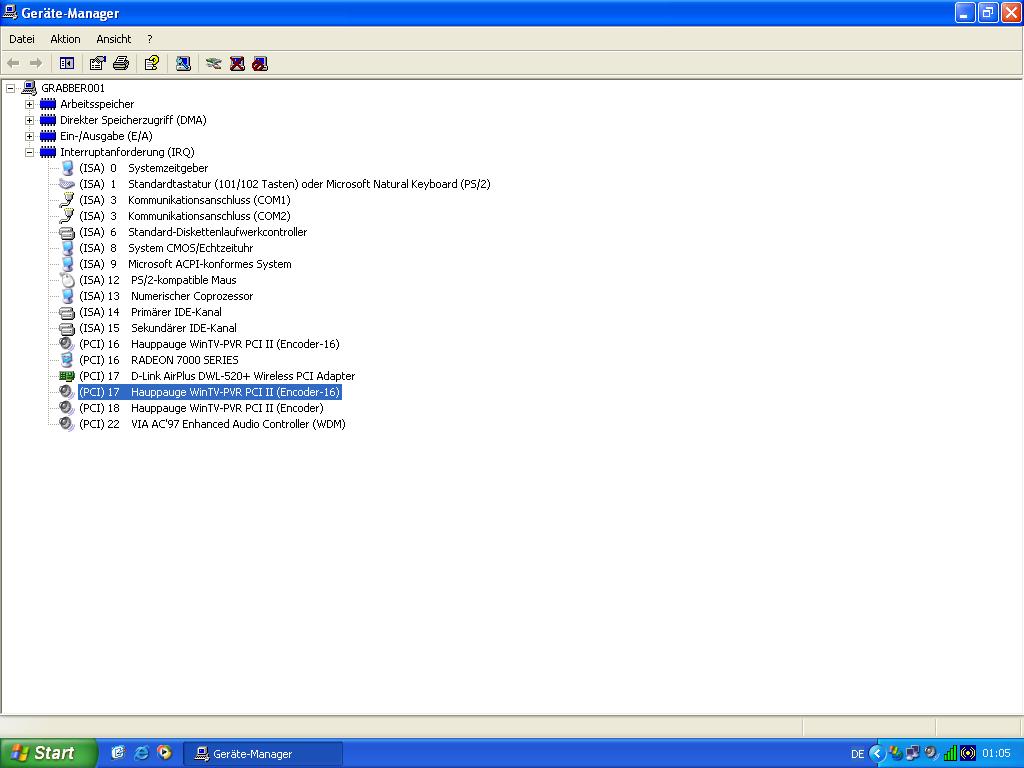
Task: Select the Interruptanforderung (IRQ) label
Action: click(x=127, y=152)
